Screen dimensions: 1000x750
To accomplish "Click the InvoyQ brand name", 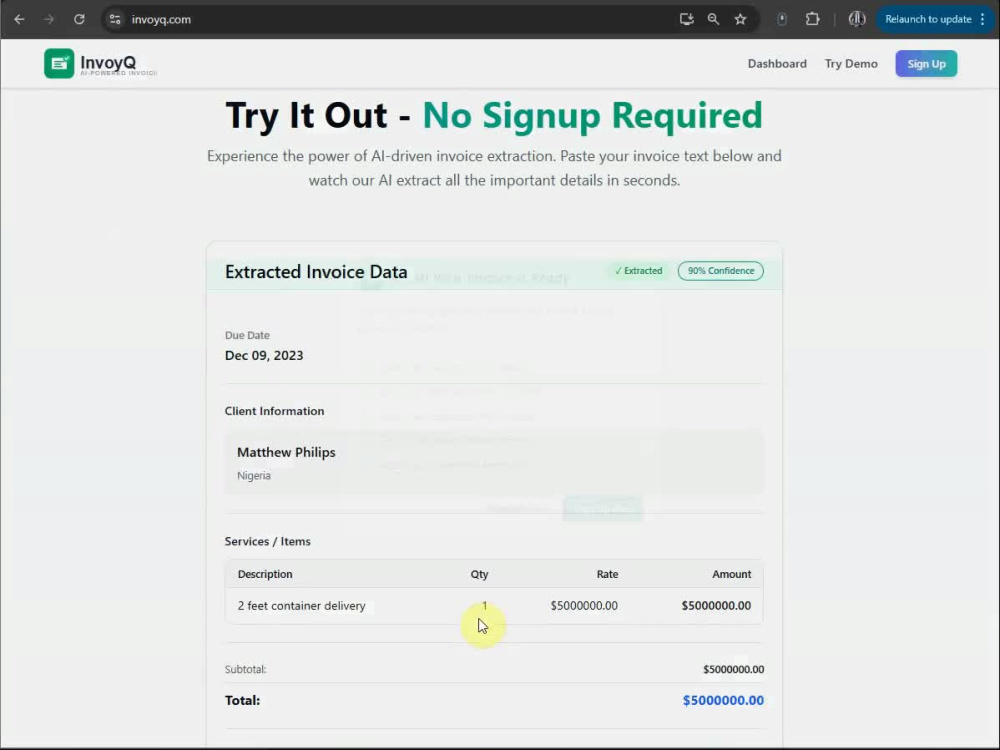I will [108, 62].
